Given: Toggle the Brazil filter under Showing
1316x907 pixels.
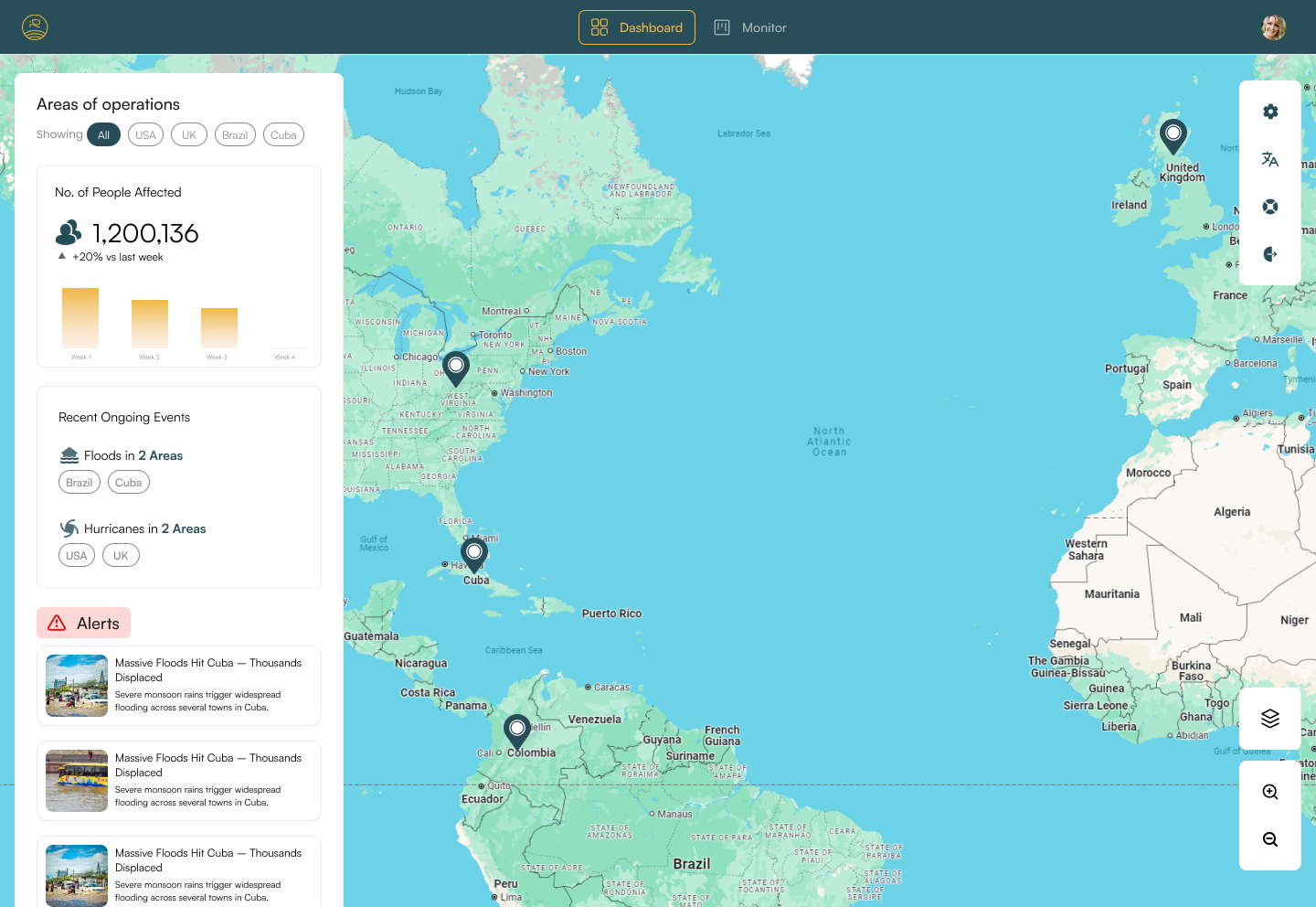Looking at the screenshot, I should 235,135.
